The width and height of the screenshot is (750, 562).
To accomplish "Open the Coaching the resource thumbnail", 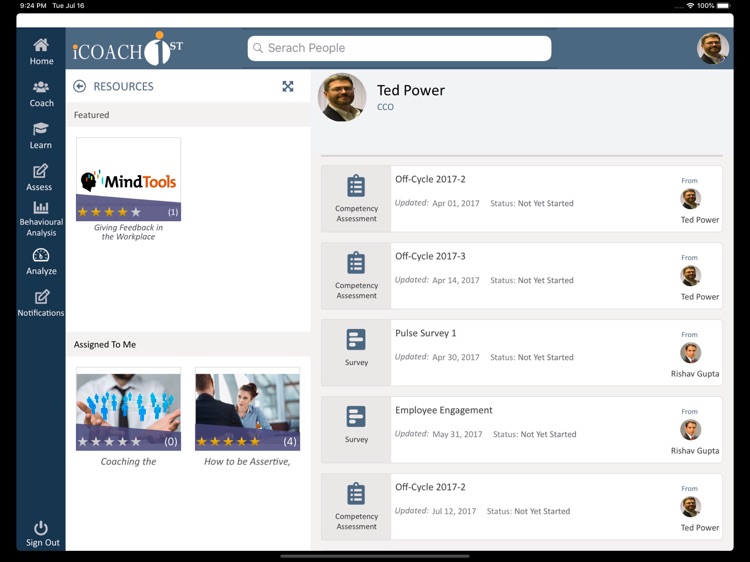I will (128, 409).
